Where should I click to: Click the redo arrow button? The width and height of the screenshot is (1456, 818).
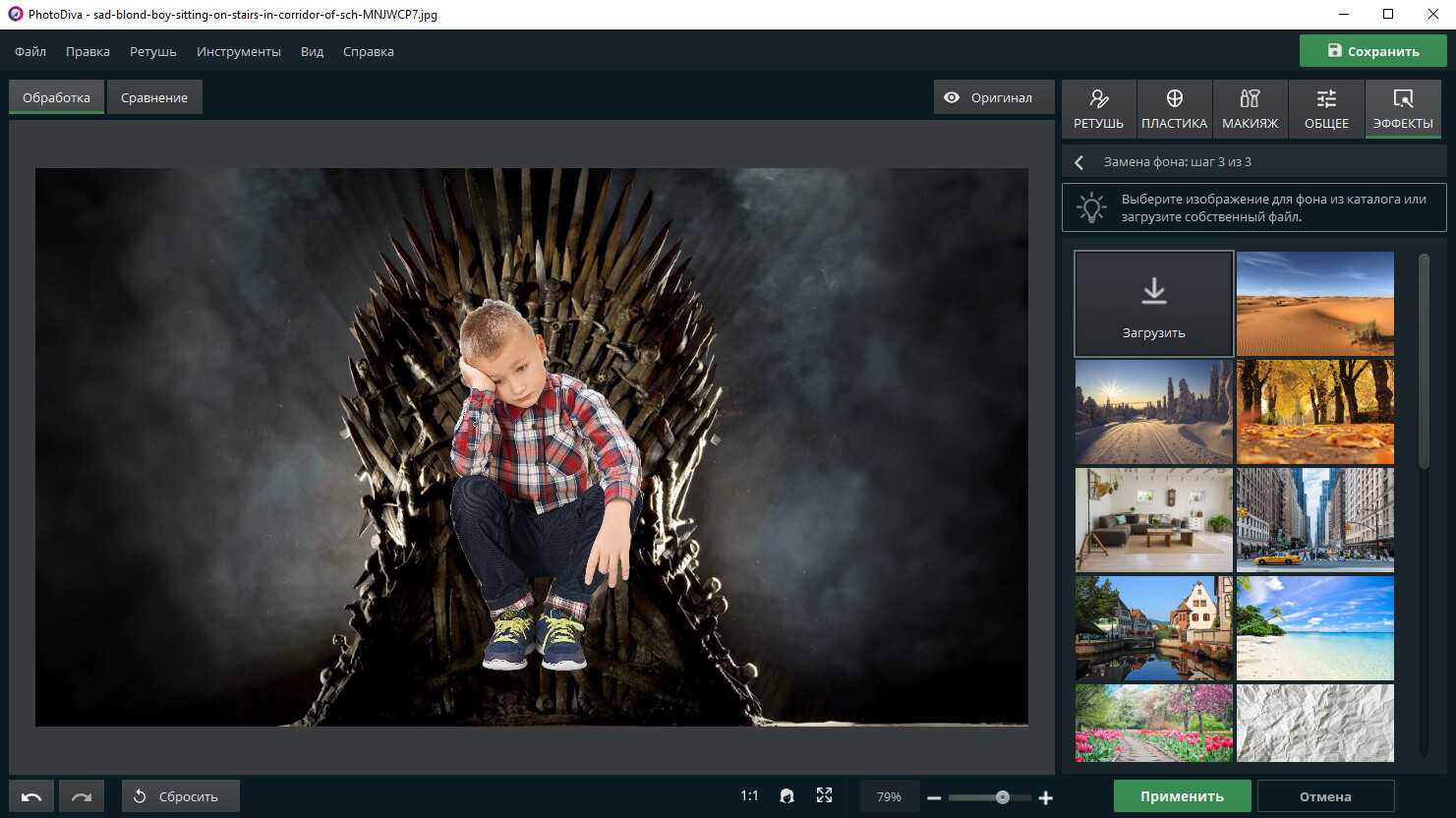click(82, 796)
